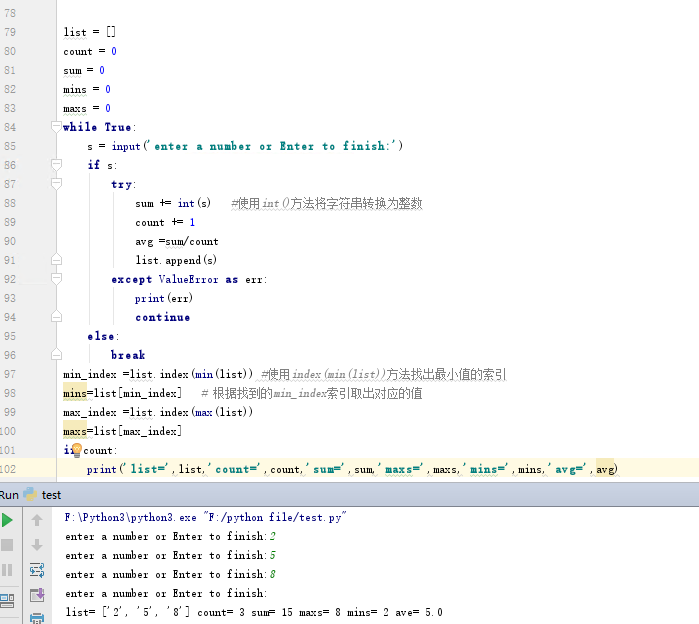Viewport: 699px width, 624px height.
Task: Rerun the program with green play icon
Action: point(7,520)
